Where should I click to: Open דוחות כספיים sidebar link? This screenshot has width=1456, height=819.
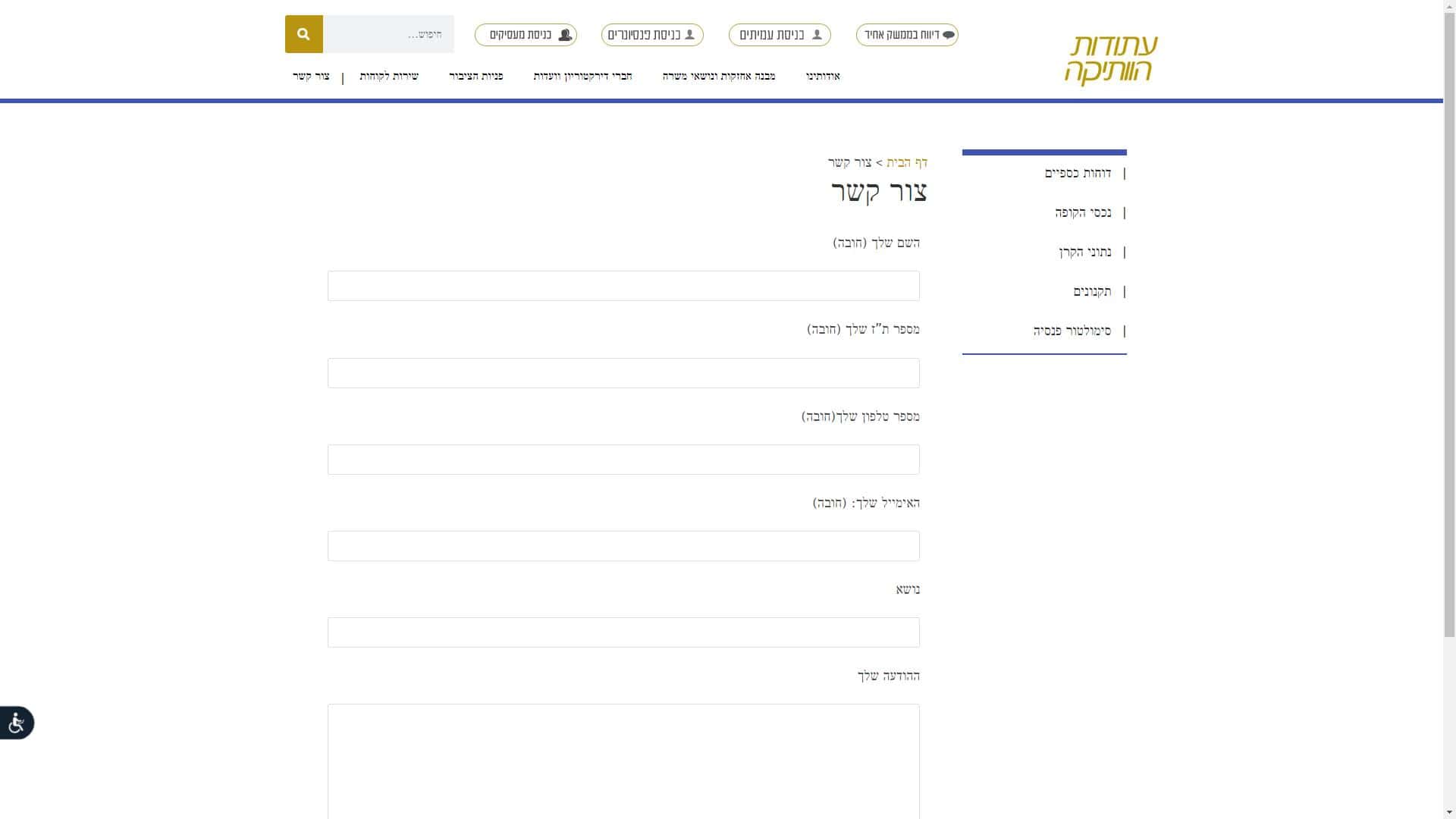pyautogui.click(x=1077, y=173)
